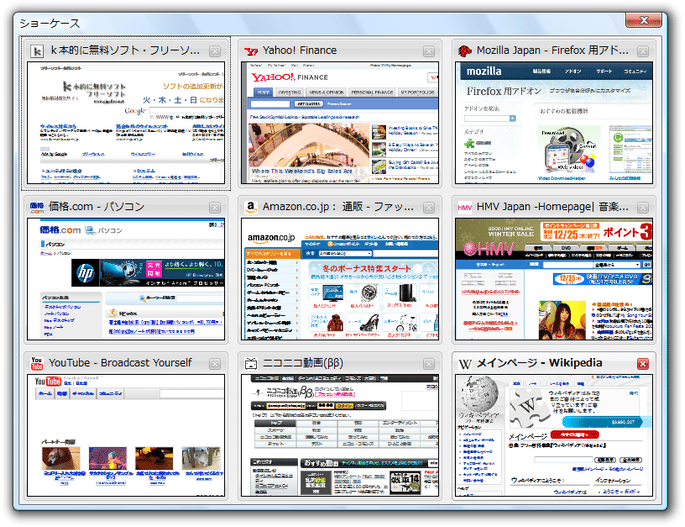
Task: Close the Mozilla Japan tab thumbnail
Action: coord(643,52)
